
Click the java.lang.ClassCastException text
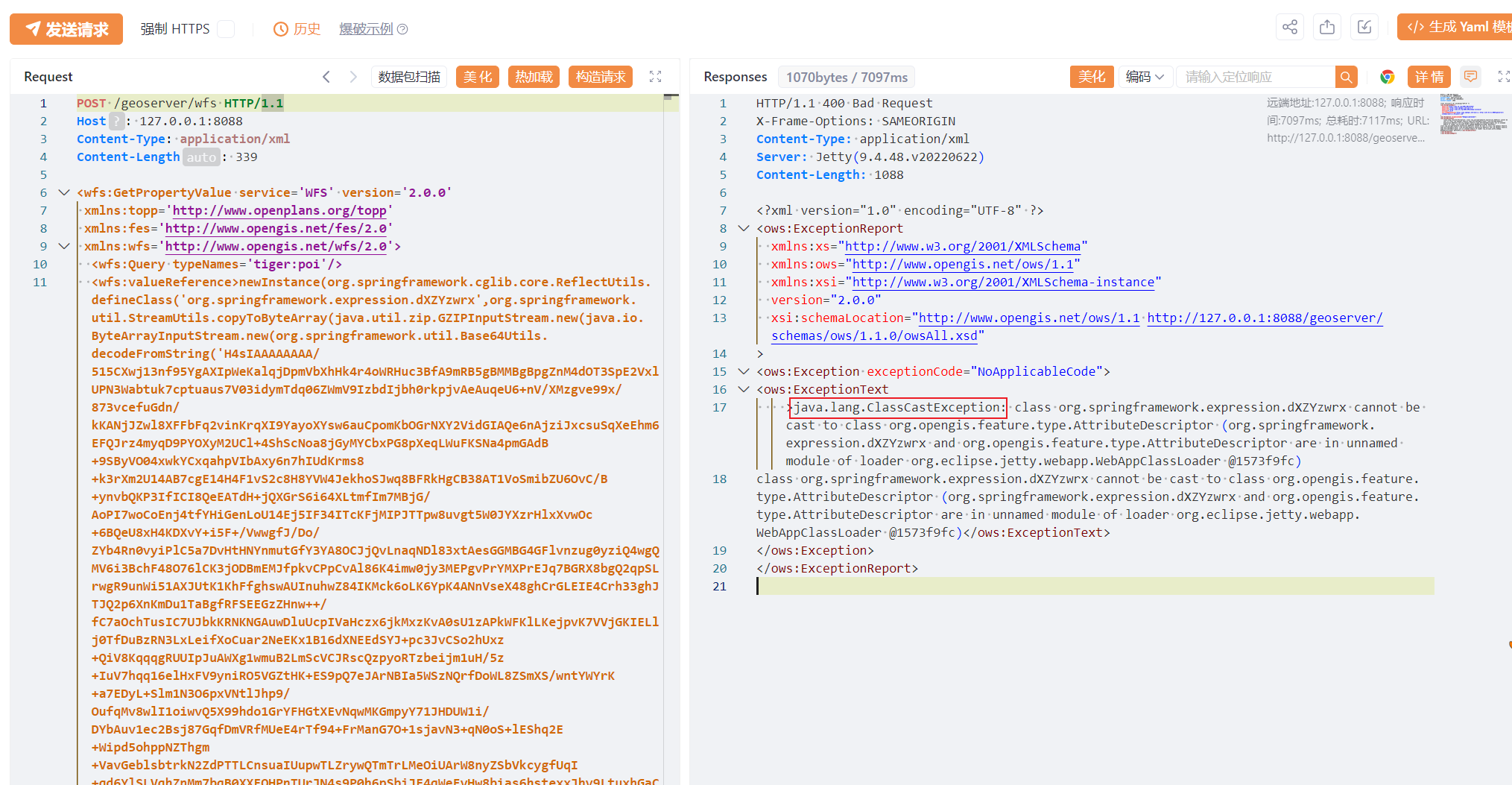coord(899,407)
